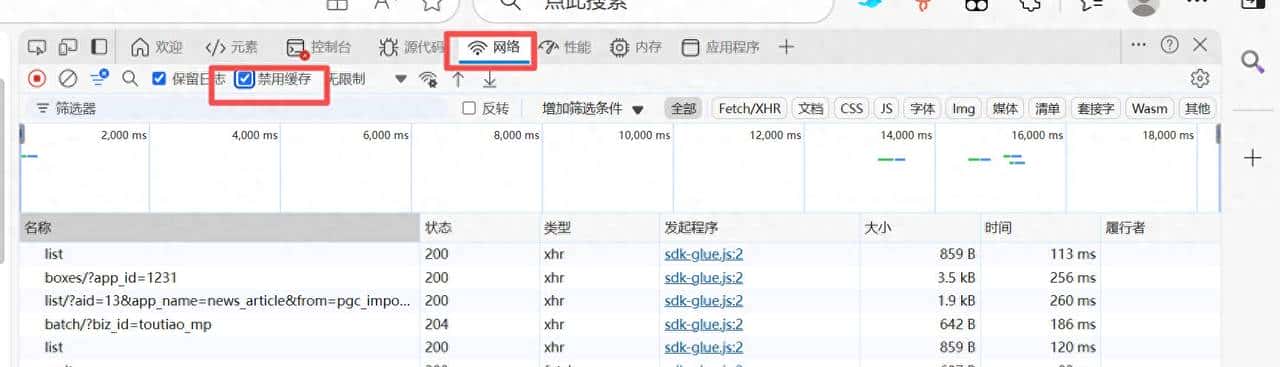Add more tools with plus icon
This screenshot has width=1280, height=367.
tap(787, 47)
